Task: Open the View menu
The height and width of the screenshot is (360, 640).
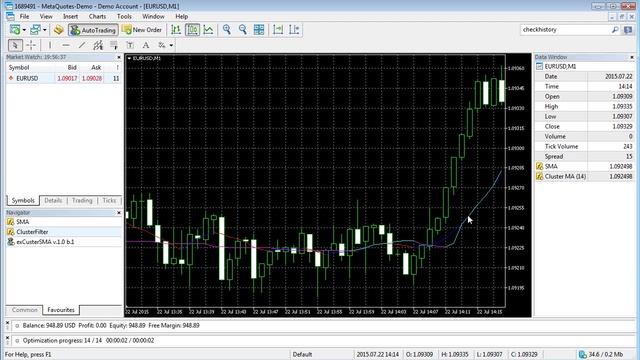Action: click(46, 16)
